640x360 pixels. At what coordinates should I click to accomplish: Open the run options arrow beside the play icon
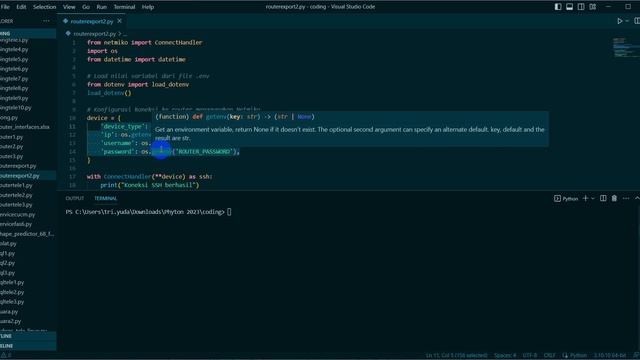pyautogui.click(x=627, y=21)
